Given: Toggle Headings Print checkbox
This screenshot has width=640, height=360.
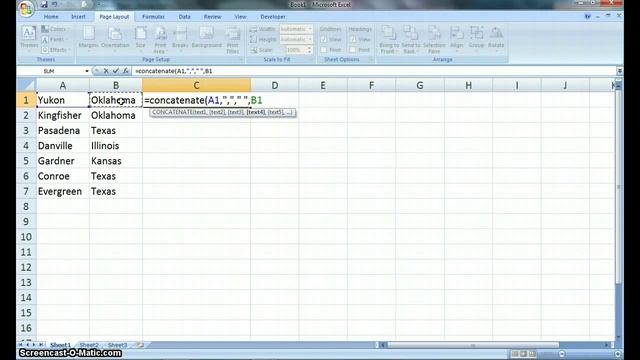Looking at the screenshot, I should tap(353, 50).
